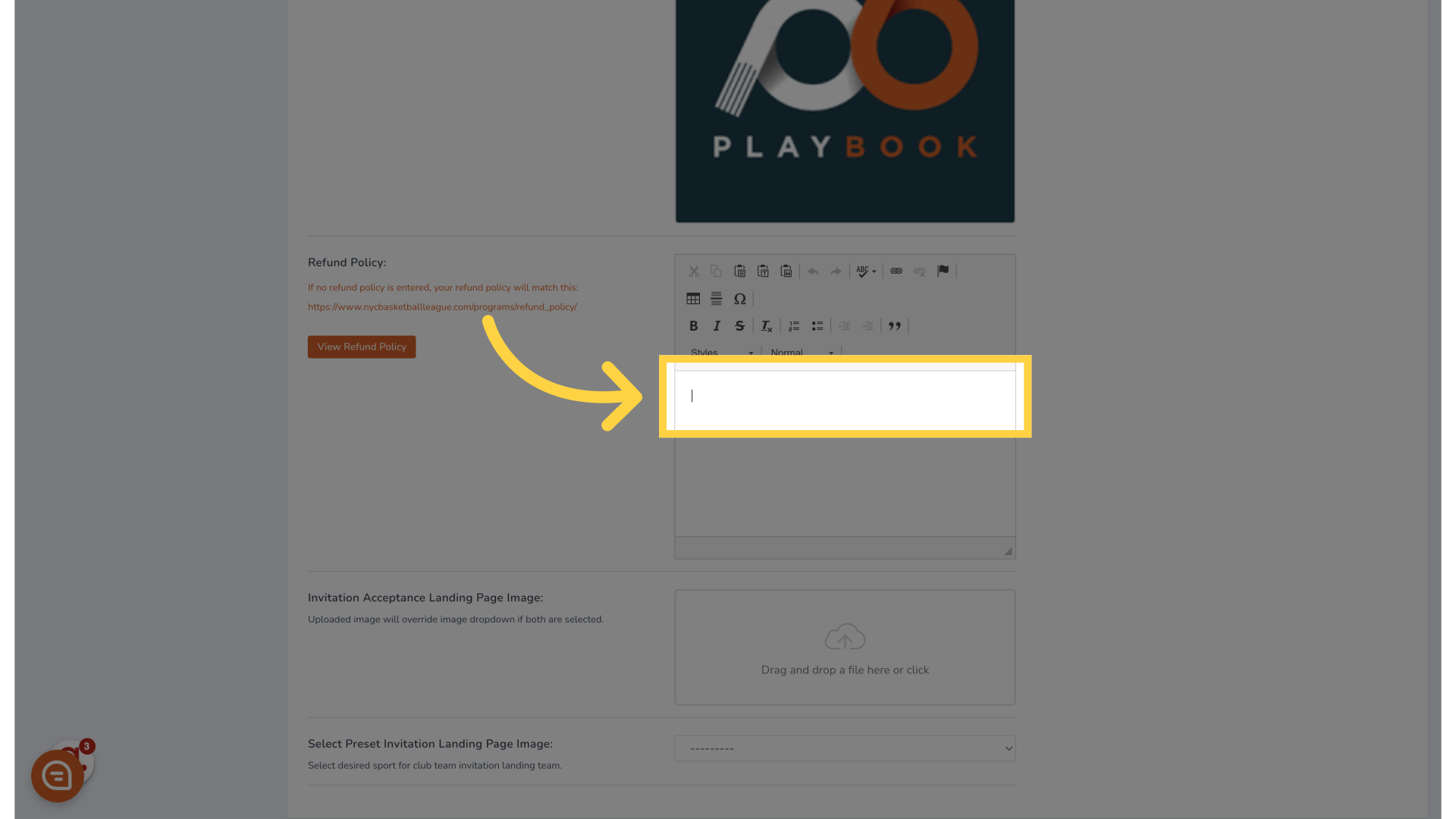Click the clear formatting Tx icon
The width and height of the screenshot is (1456, 819).
click(765, 326)
